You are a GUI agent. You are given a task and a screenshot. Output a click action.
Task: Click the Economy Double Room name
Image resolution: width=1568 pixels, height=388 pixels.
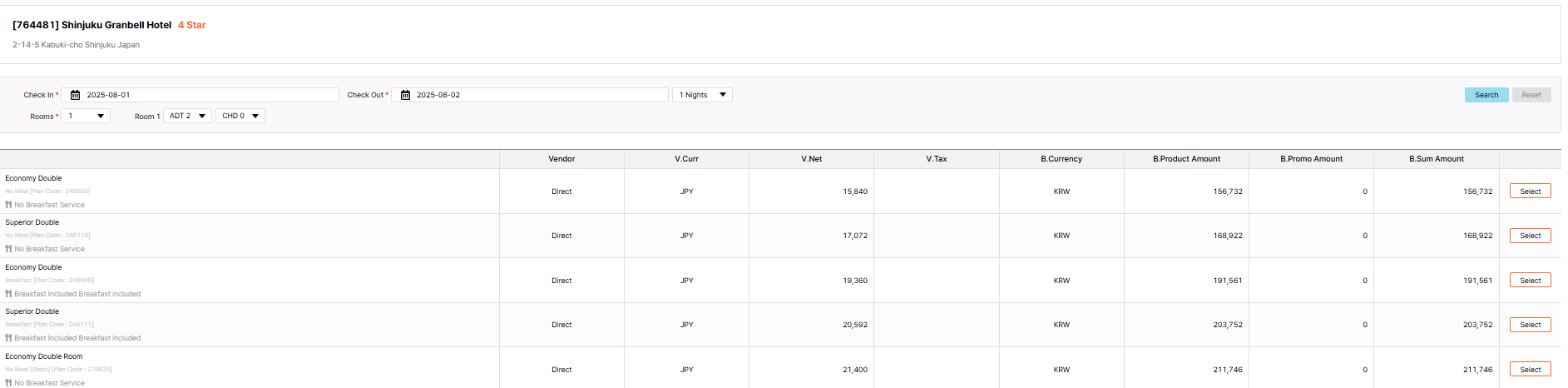click(44, 356)
